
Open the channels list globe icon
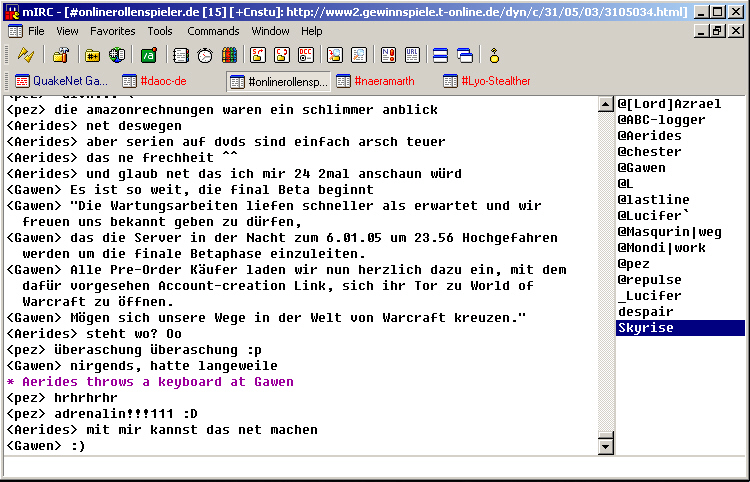tap(117, 55)
